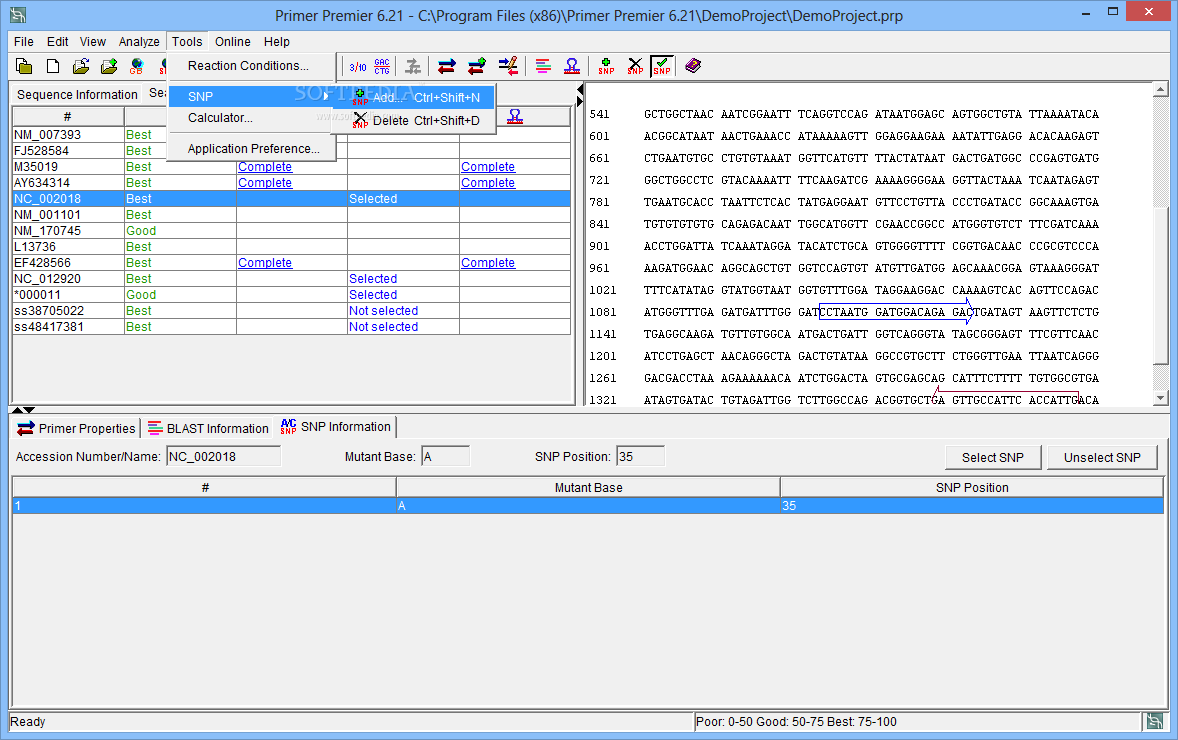The image size is (1178, 740).
Task: Click the greyed-out alignment toolbar icon
Action: 413,67
